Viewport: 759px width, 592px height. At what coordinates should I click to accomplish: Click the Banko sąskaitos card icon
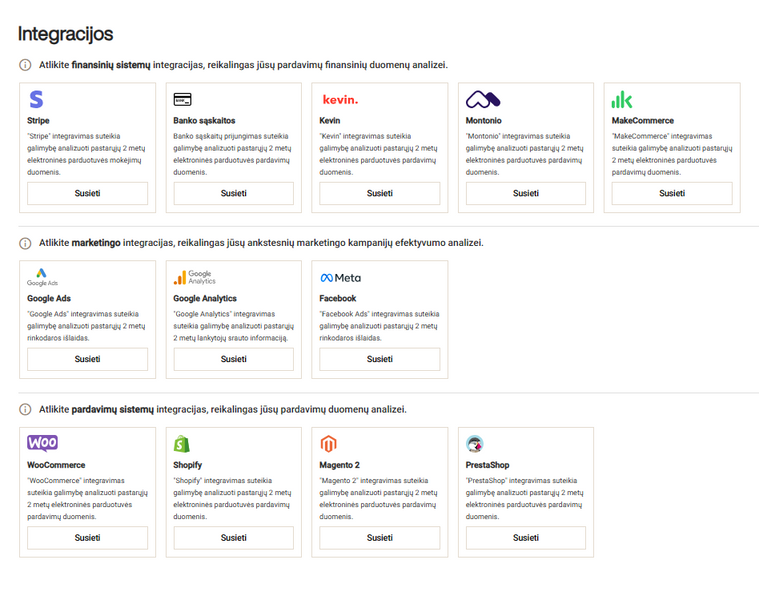click(182, 100)
